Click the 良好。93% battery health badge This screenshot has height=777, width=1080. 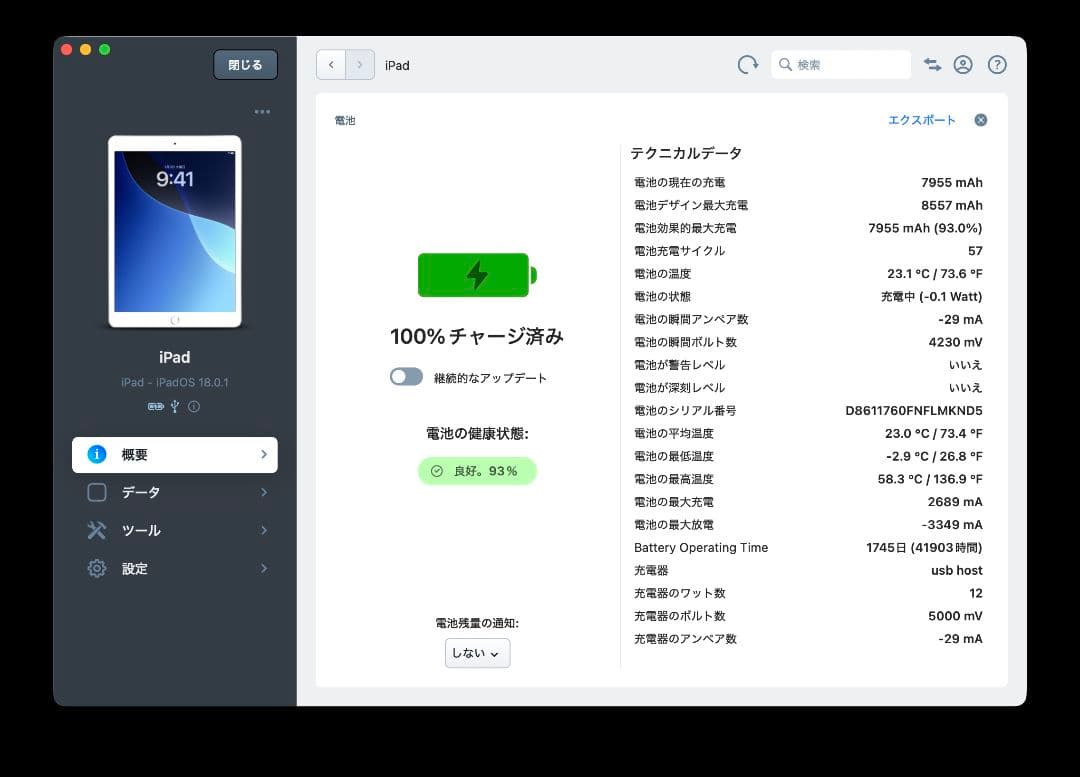[x=477, y=471]
